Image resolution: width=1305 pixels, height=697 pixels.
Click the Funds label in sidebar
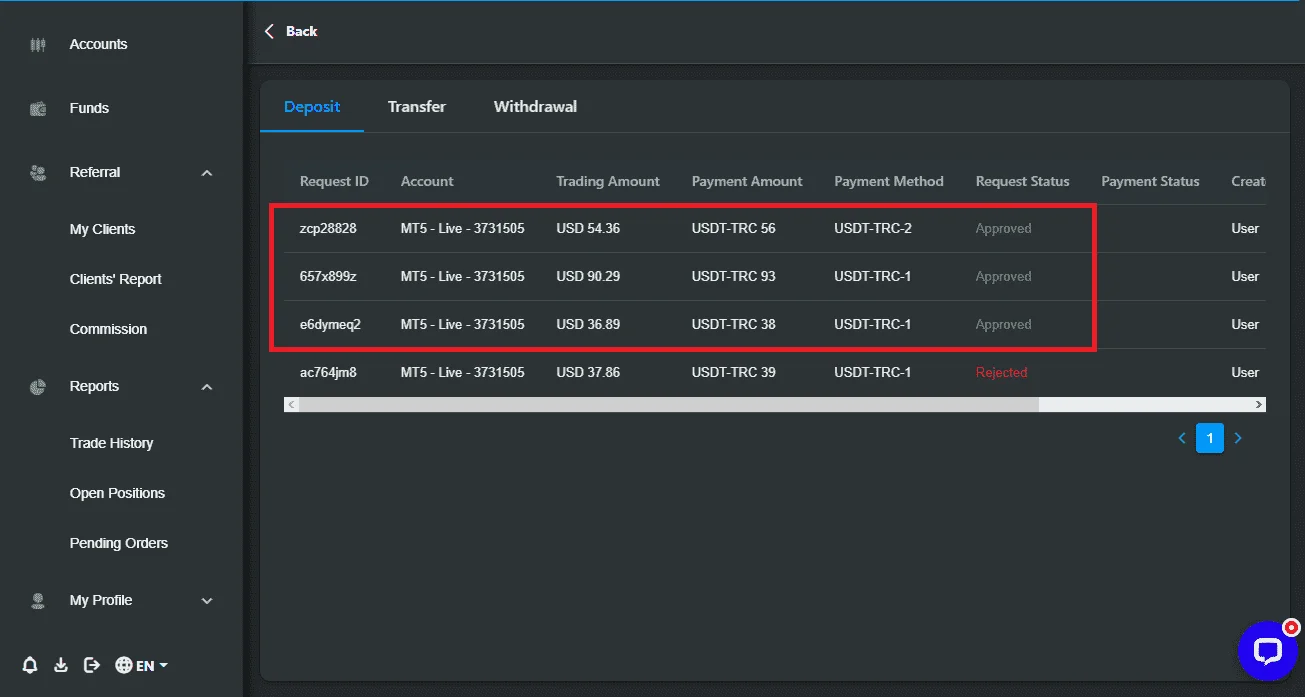[89, 109]
